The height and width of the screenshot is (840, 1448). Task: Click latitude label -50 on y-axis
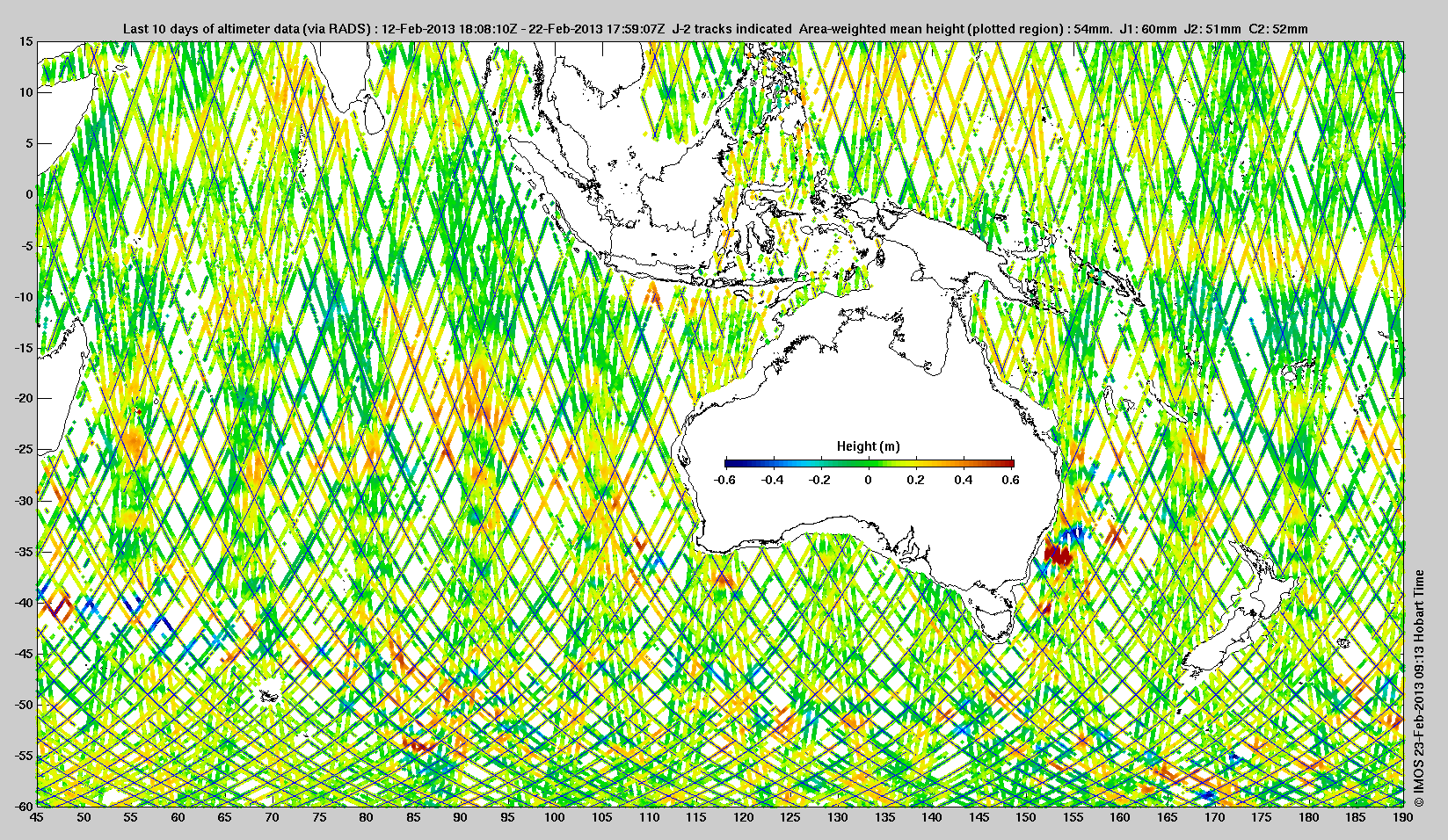coord(24,704)
